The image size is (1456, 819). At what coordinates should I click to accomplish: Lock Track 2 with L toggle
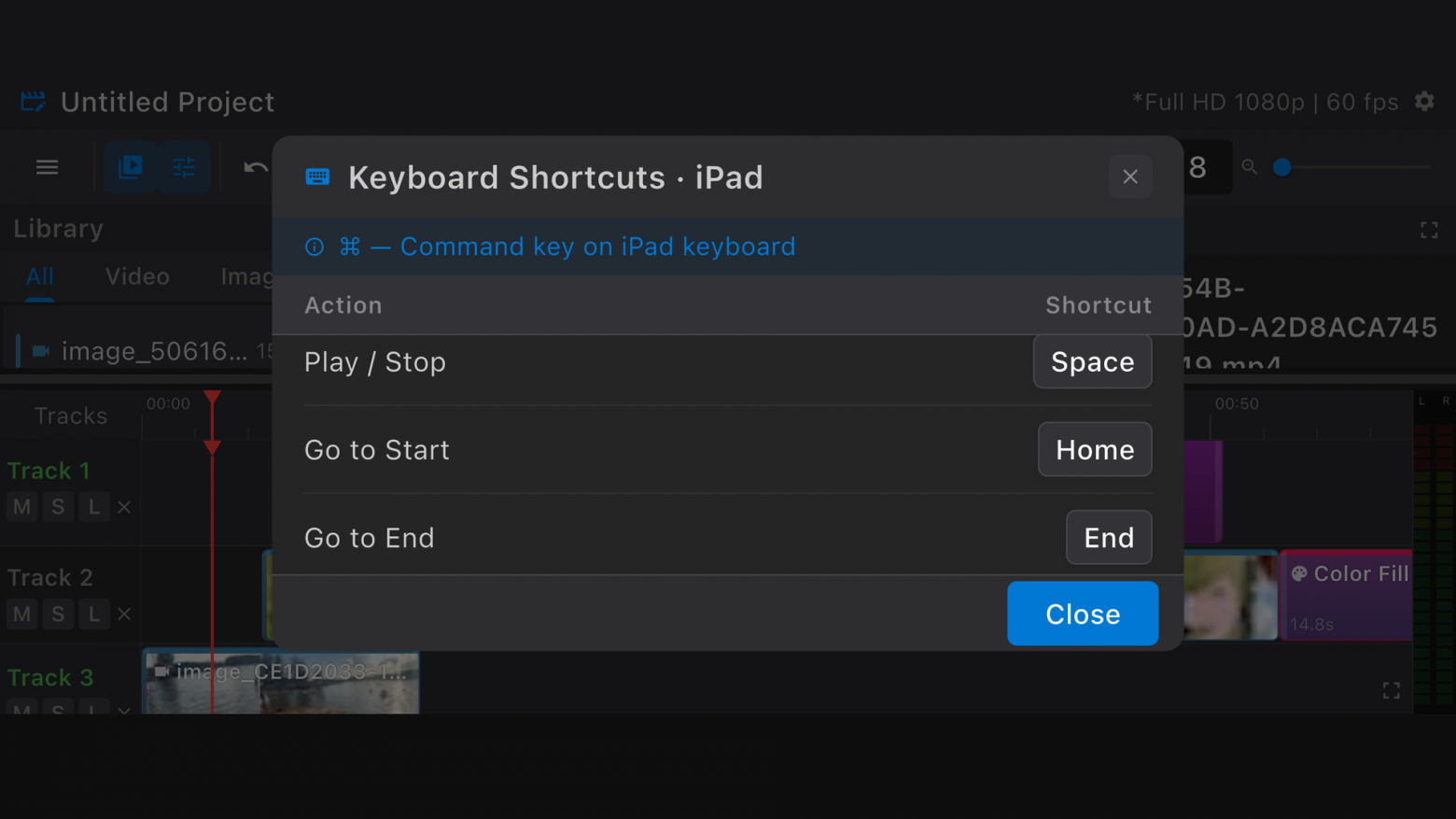pos(93,614)
